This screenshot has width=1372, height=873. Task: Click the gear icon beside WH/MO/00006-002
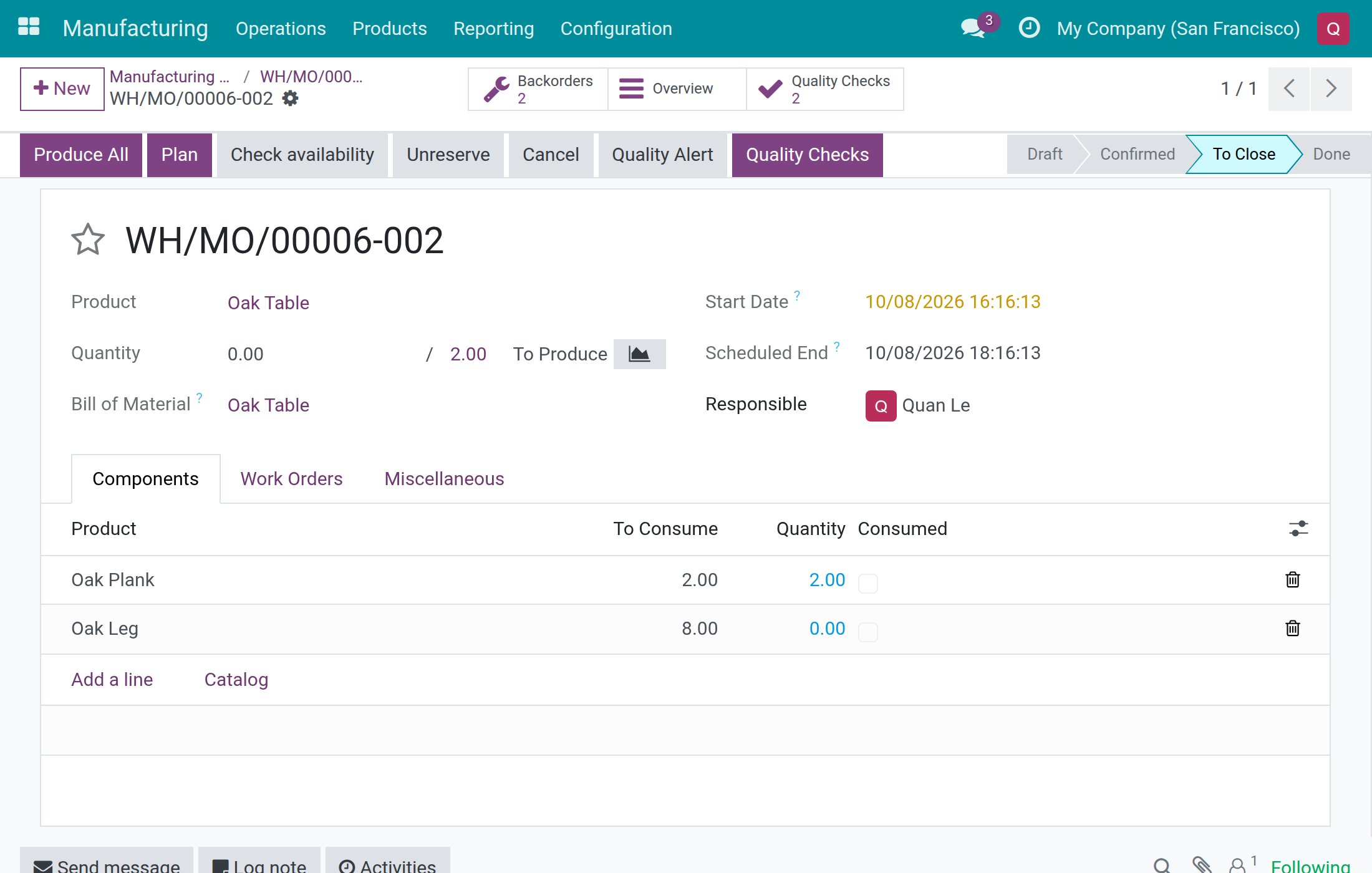click(291, 99)
